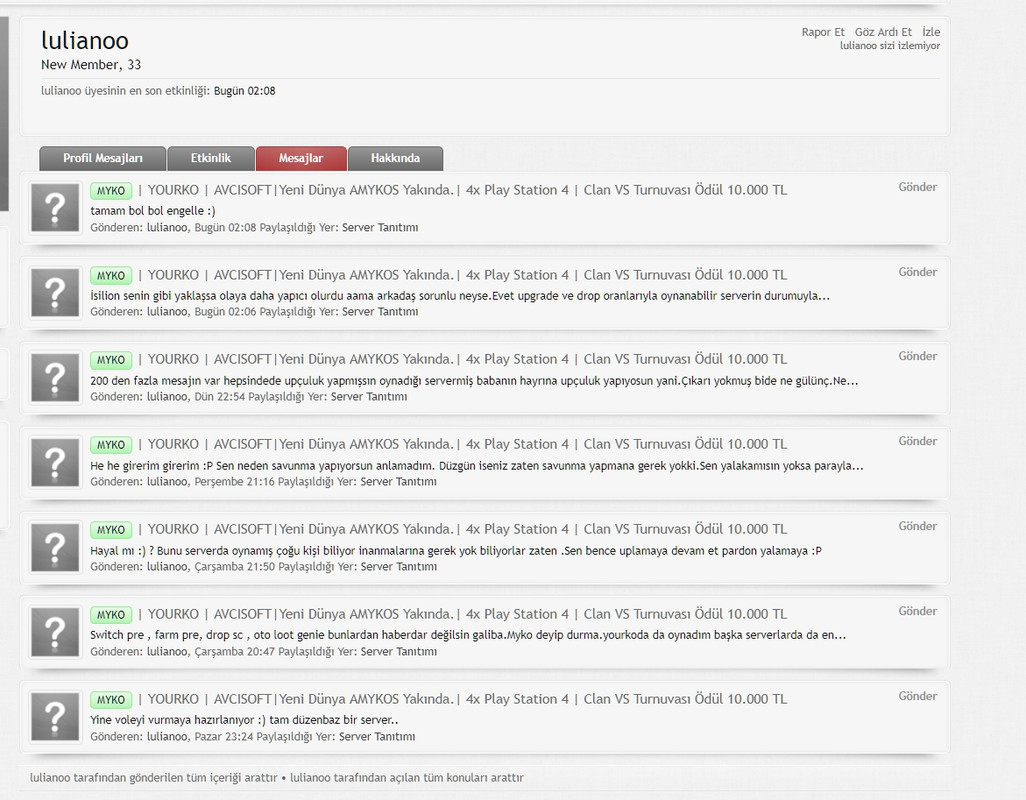
Task: Click lulianoo author link on 02:08 post
Action: (167, 228)
